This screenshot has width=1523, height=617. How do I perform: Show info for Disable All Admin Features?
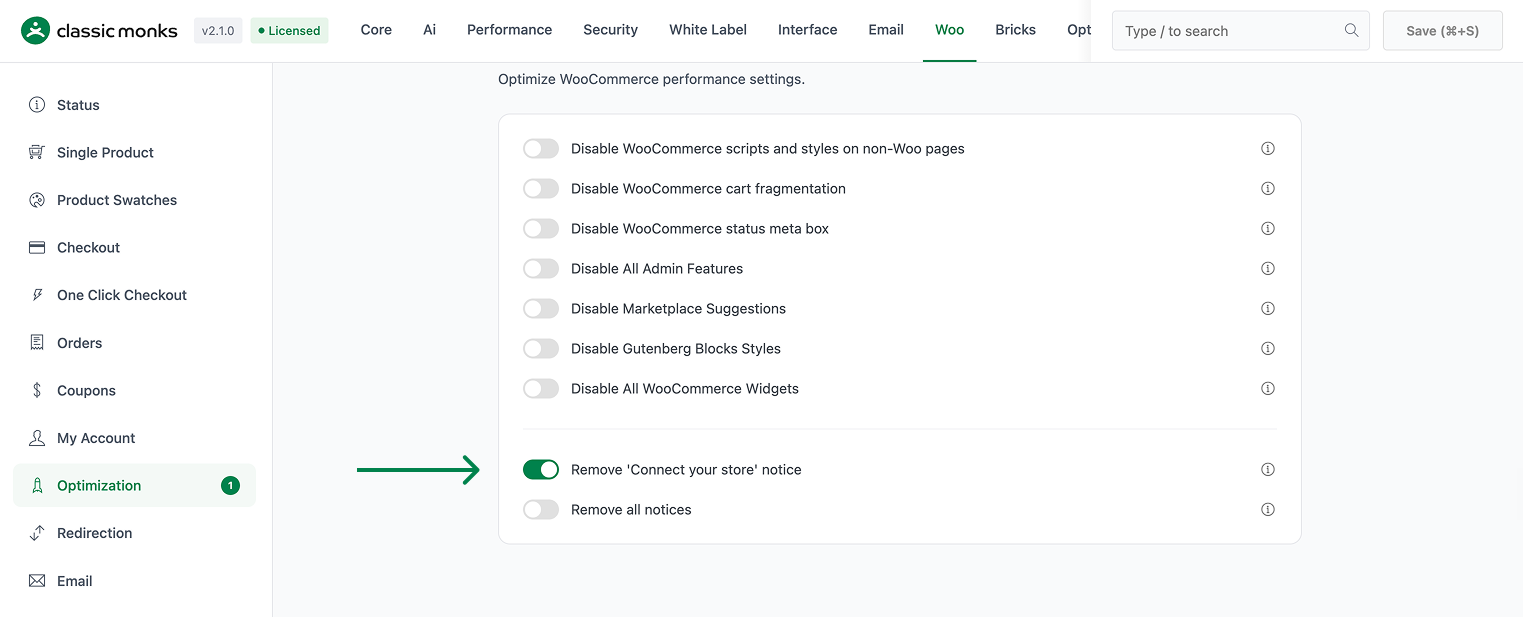1268,268
